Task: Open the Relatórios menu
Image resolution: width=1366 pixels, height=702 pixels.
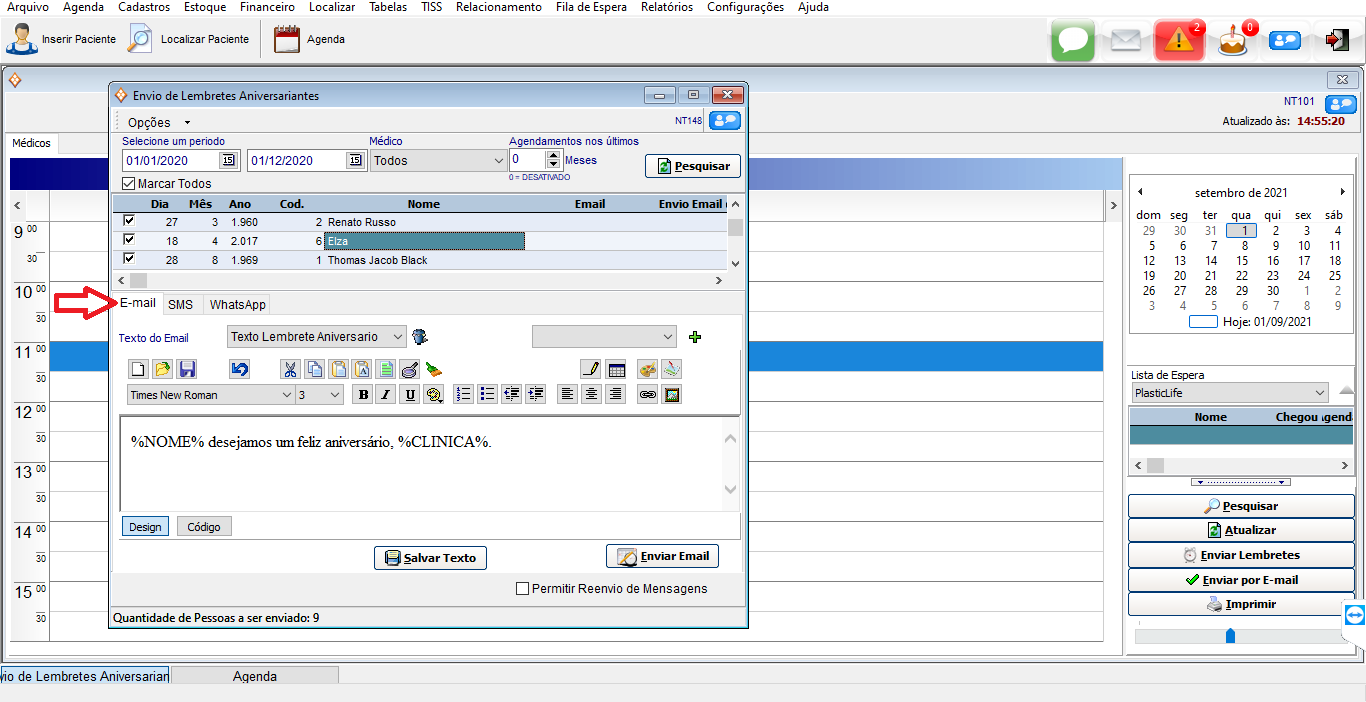Action: (666, 7)
